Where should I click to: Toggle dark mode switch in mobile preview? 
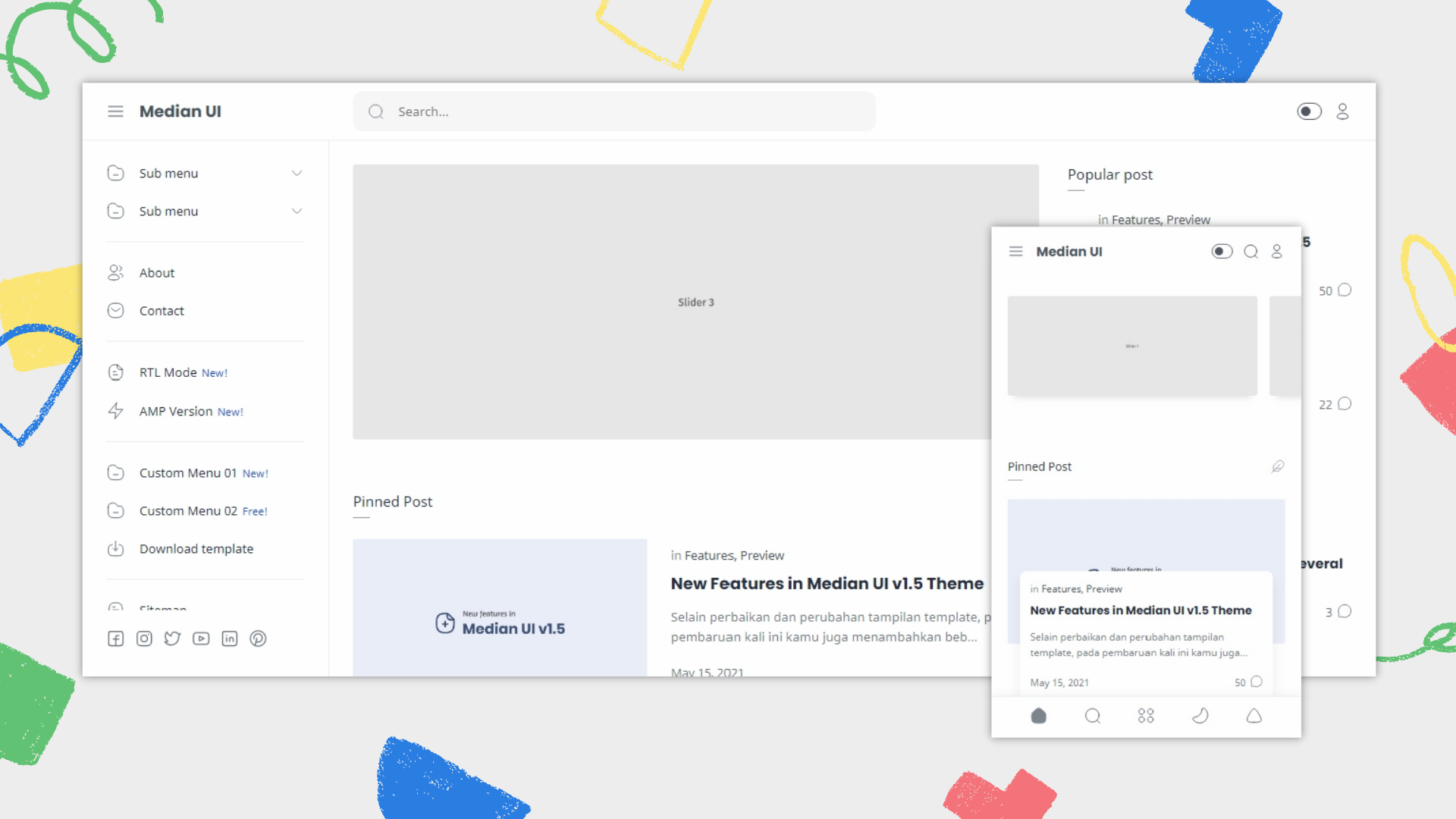pyautogui.click(x=1222, y=252)
